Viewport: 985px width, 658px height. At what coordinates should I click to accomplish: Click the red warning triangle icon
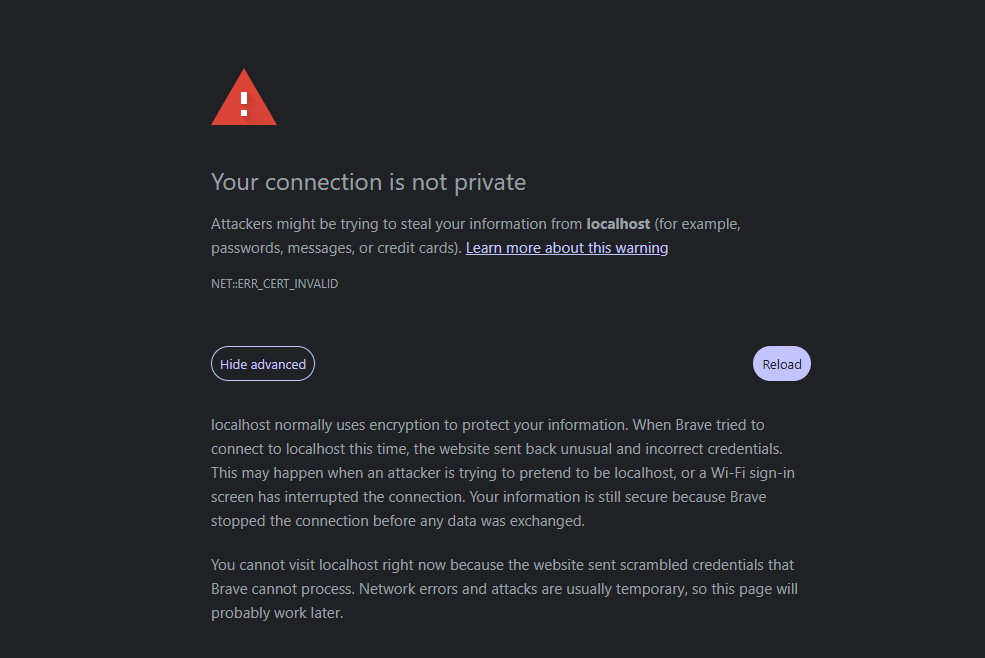pos(244,100)
